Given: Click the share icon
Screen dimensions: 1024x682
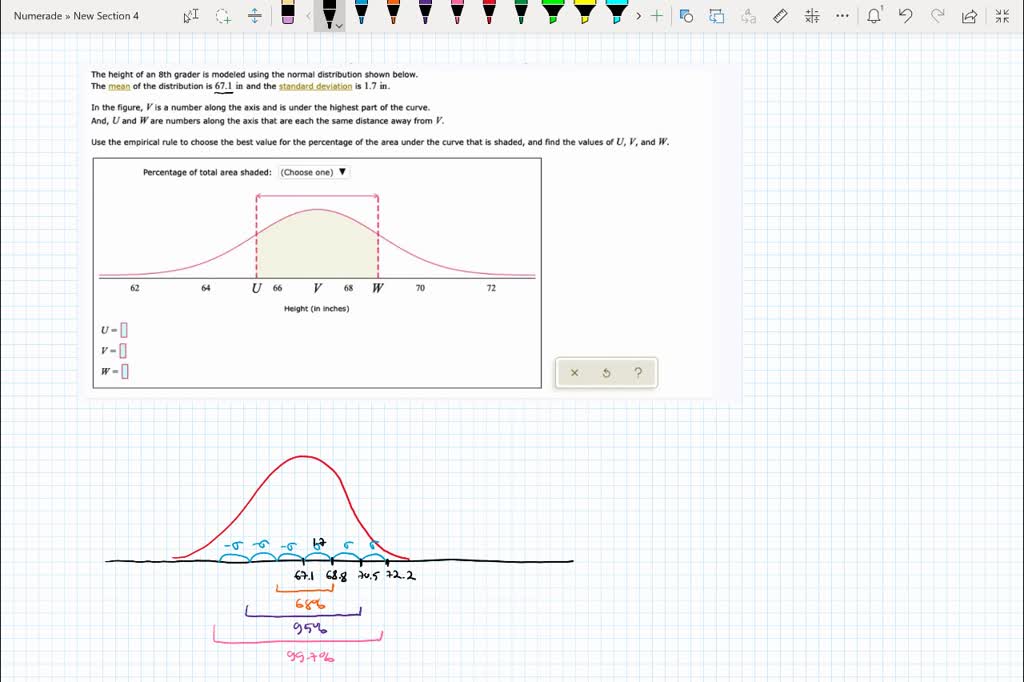Looking at the screenshot, I should pyautogui.click(x=970, y=16).
